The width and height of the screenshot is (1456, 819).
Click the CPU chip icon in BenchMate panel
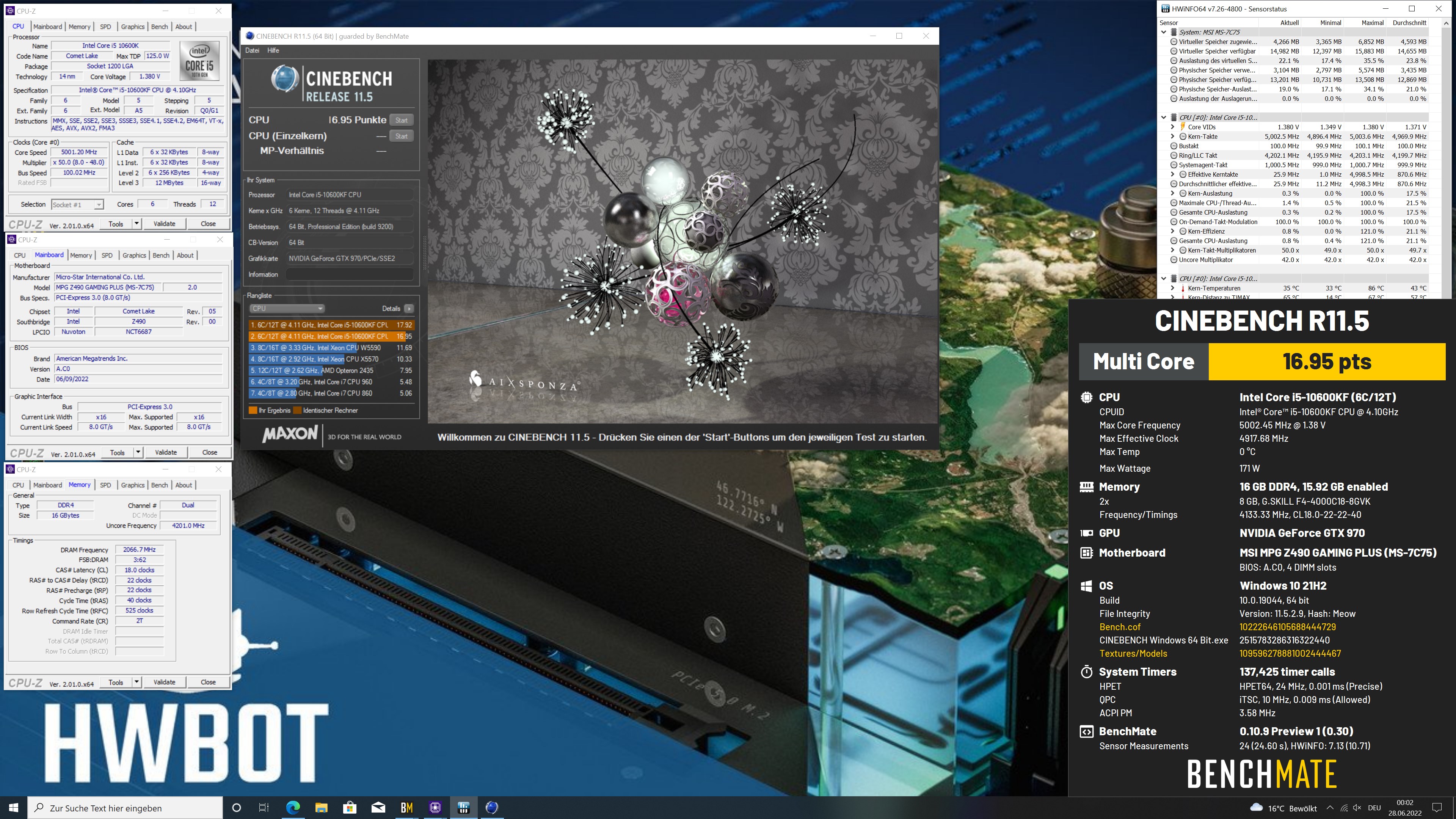1086,397
